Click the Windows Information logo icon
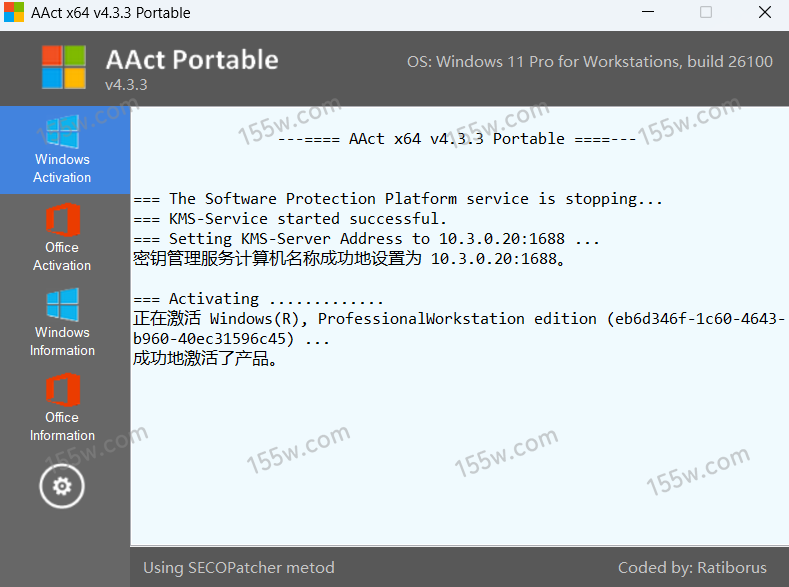Viewport: 789px width, 587px height. click(62, 305)
